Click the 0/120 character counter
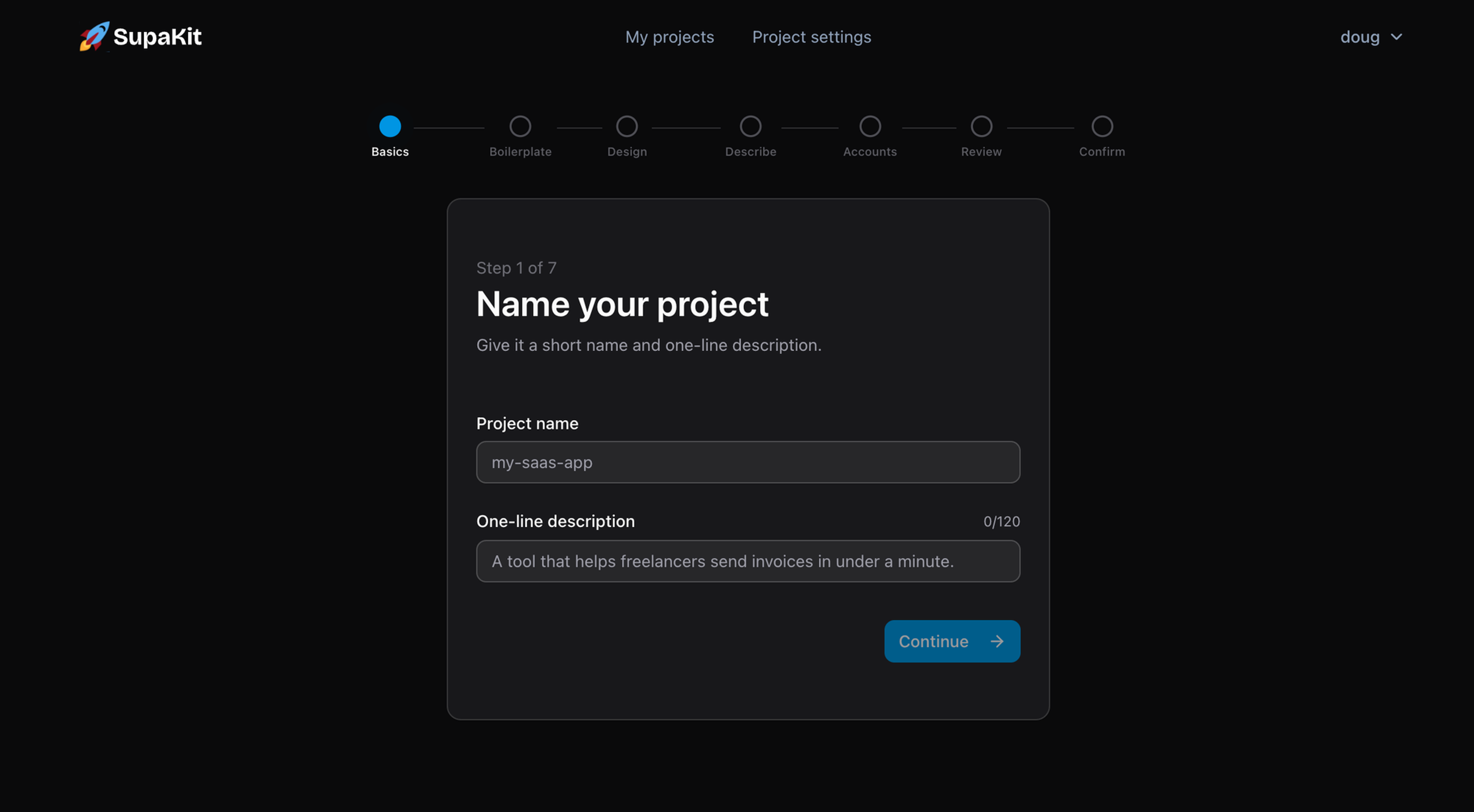Viewport: 1474px width, 812px height. [x=1001, y=521]
